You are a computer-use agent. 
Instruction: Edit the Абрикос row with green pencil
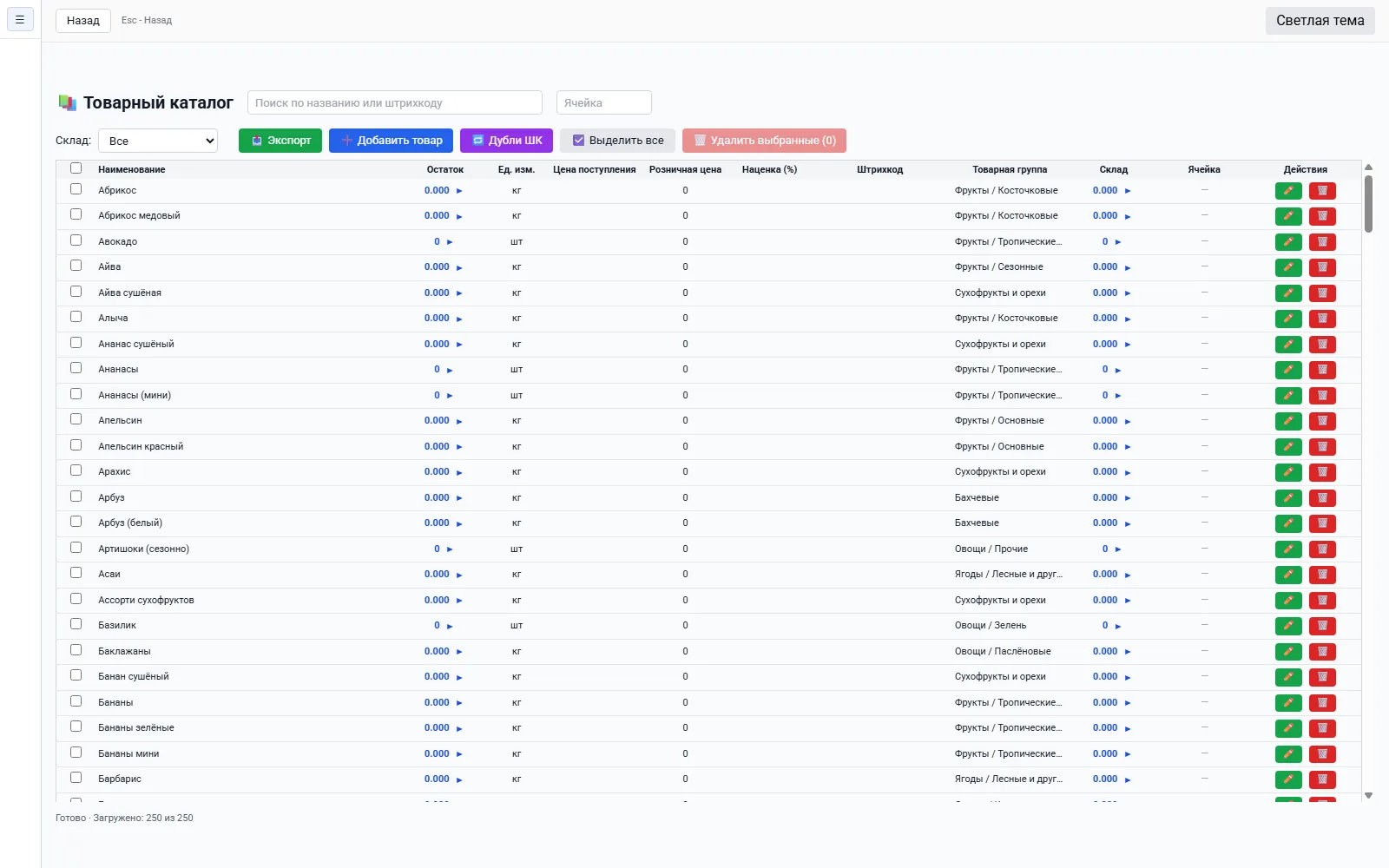[x=1288, y=191]
